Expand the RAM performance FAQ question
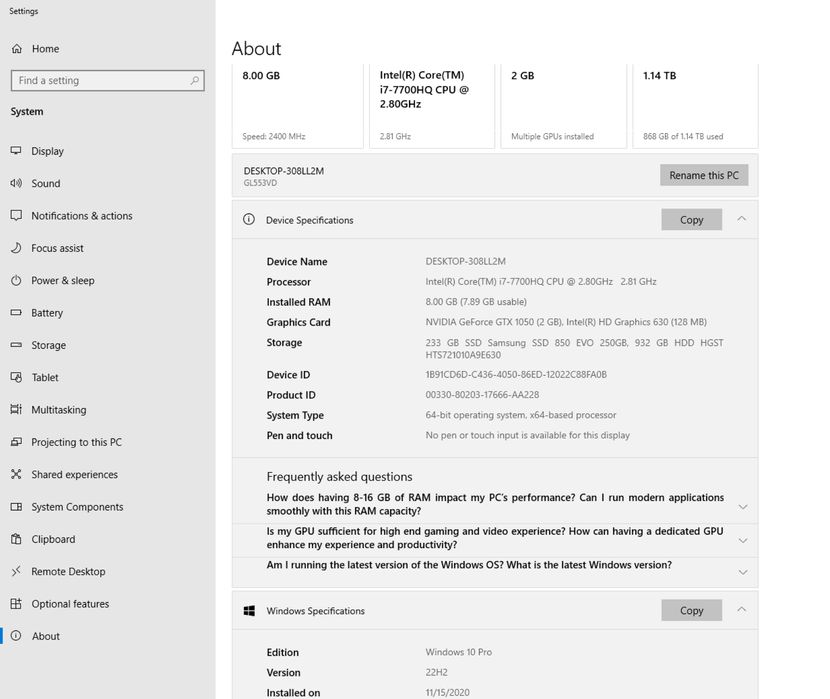Image resolution: width=830 pixels, height=699 pixels. coord(743,507)
